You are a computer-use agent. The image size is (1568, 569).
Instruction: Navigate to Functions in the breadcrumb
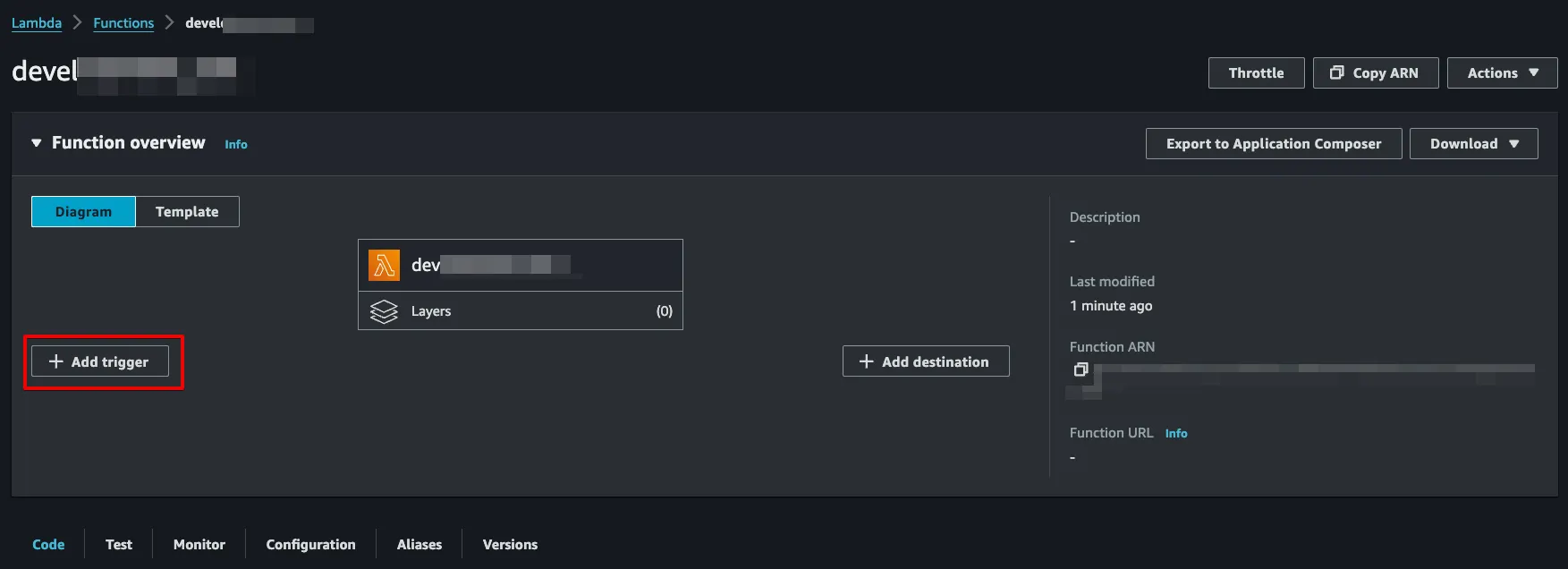[x=123, y=23]
